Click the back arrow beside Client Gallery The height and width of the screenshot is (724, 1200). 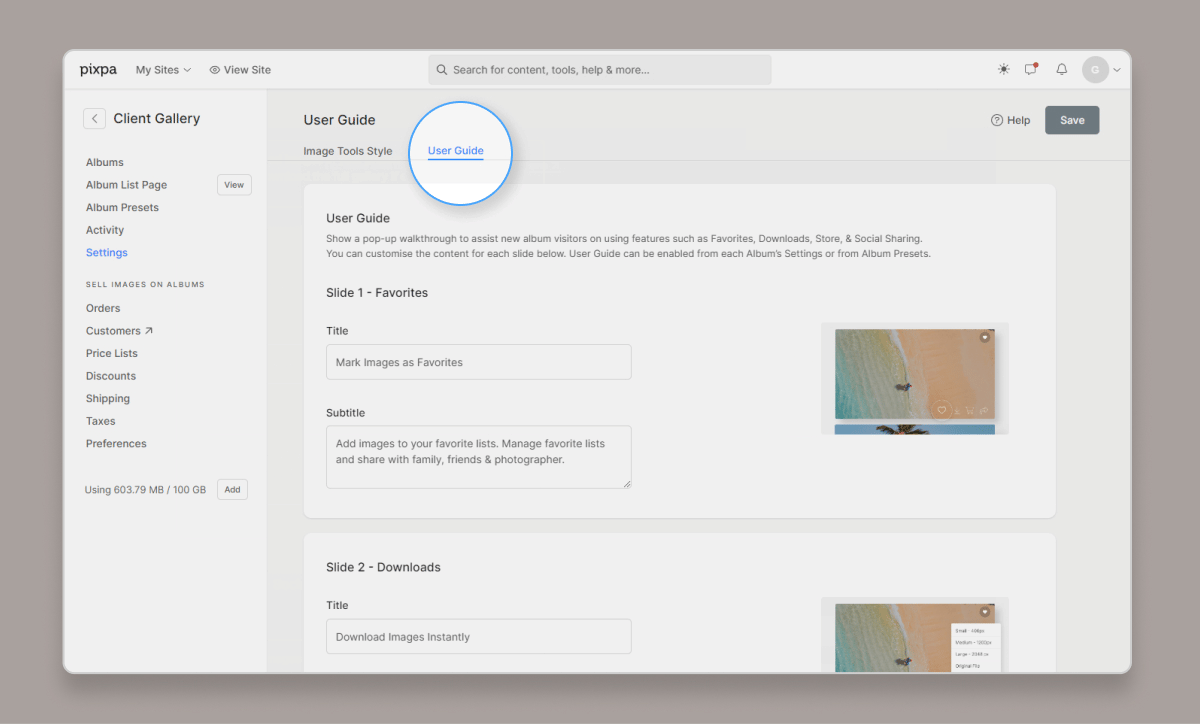(x=94, y=119)
